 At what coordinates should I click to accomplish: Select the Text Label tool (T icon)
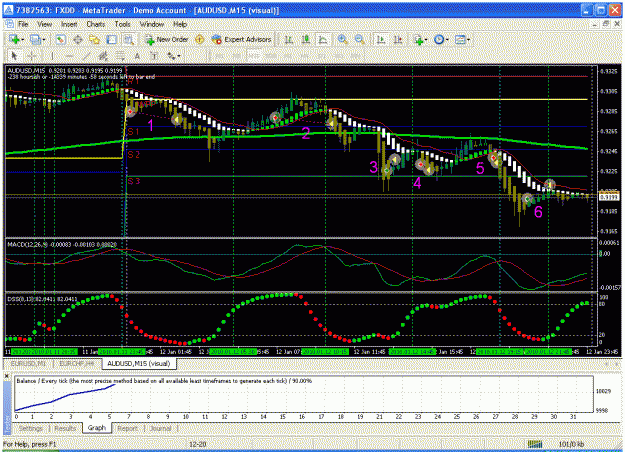[154, 56]
